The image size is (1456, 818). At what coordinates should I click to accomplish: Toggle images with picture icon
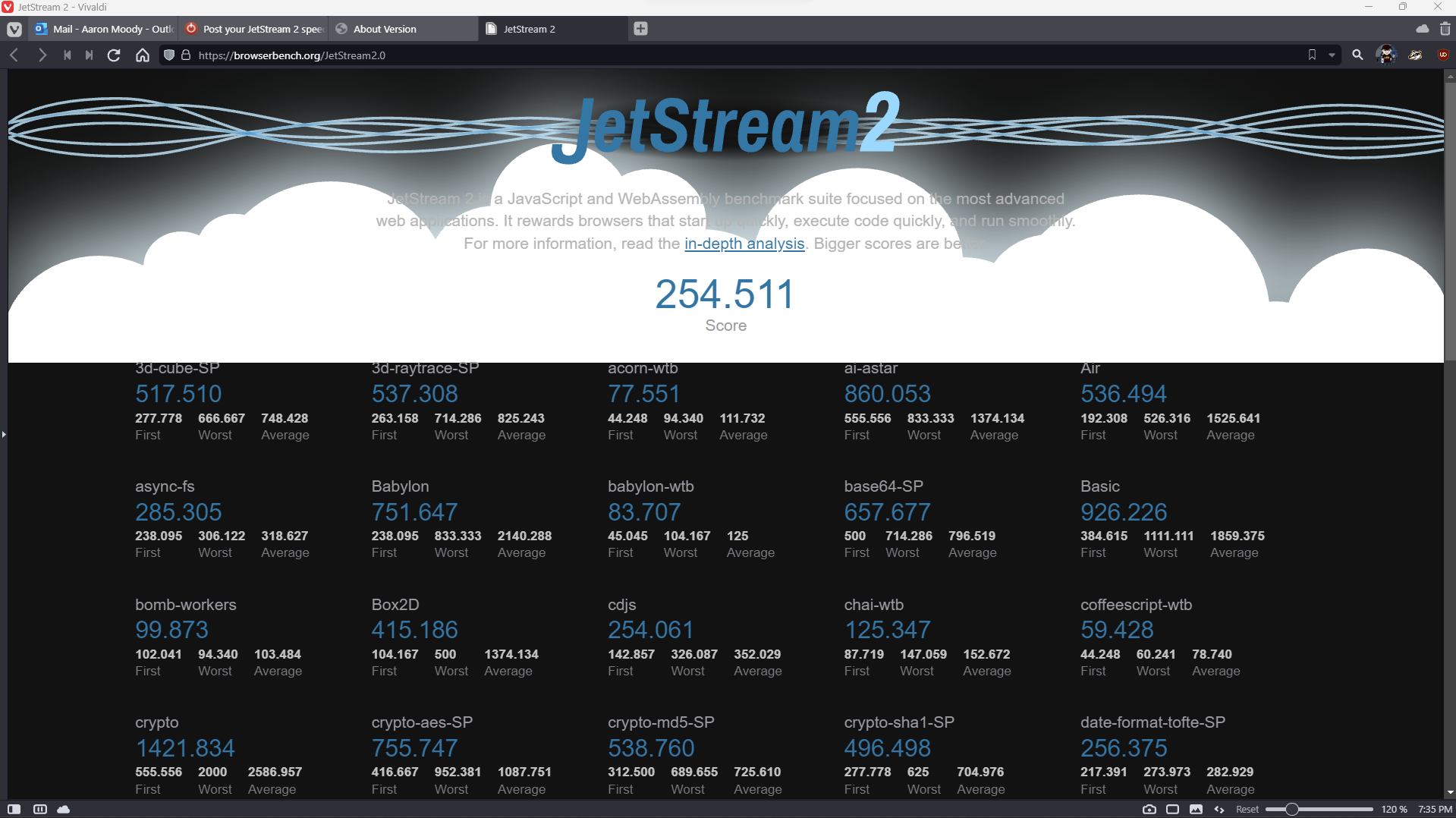coord(1196,809)
